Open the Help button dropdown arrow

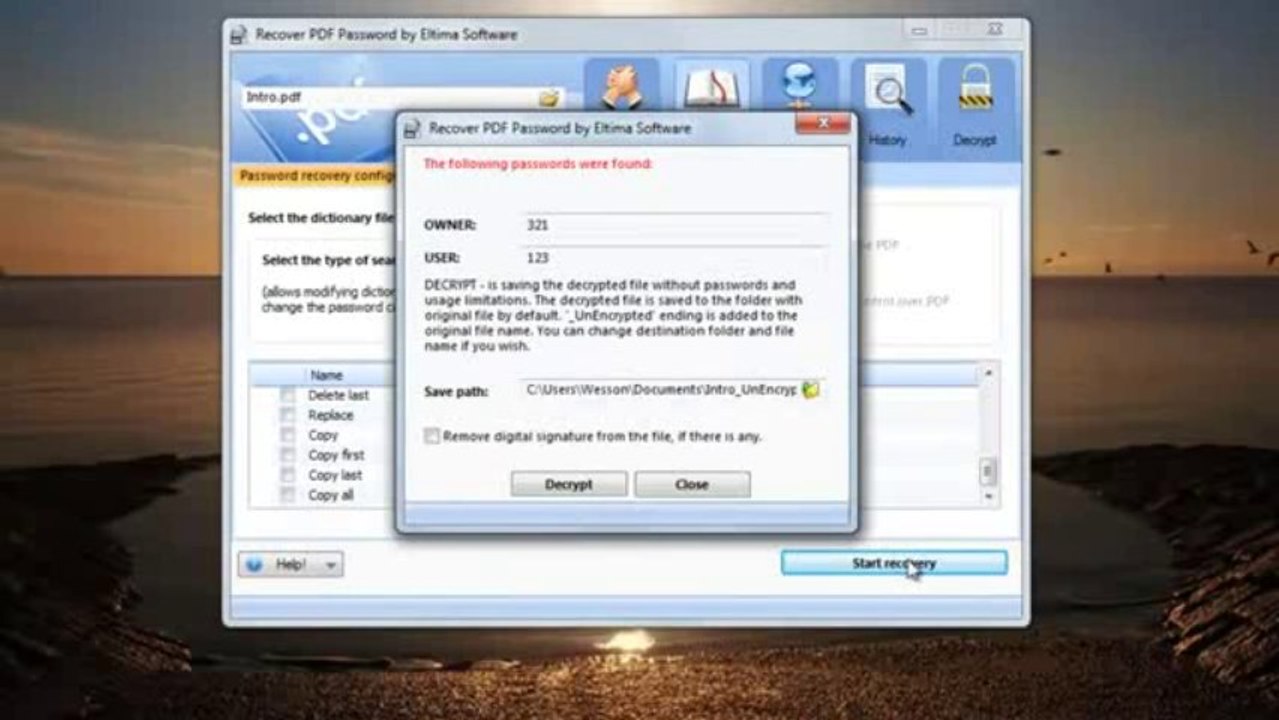(331, 565)
